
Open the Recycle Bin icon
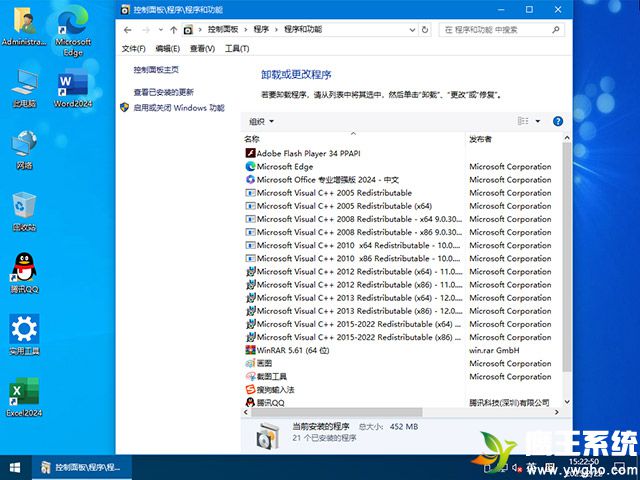(24, 211)
